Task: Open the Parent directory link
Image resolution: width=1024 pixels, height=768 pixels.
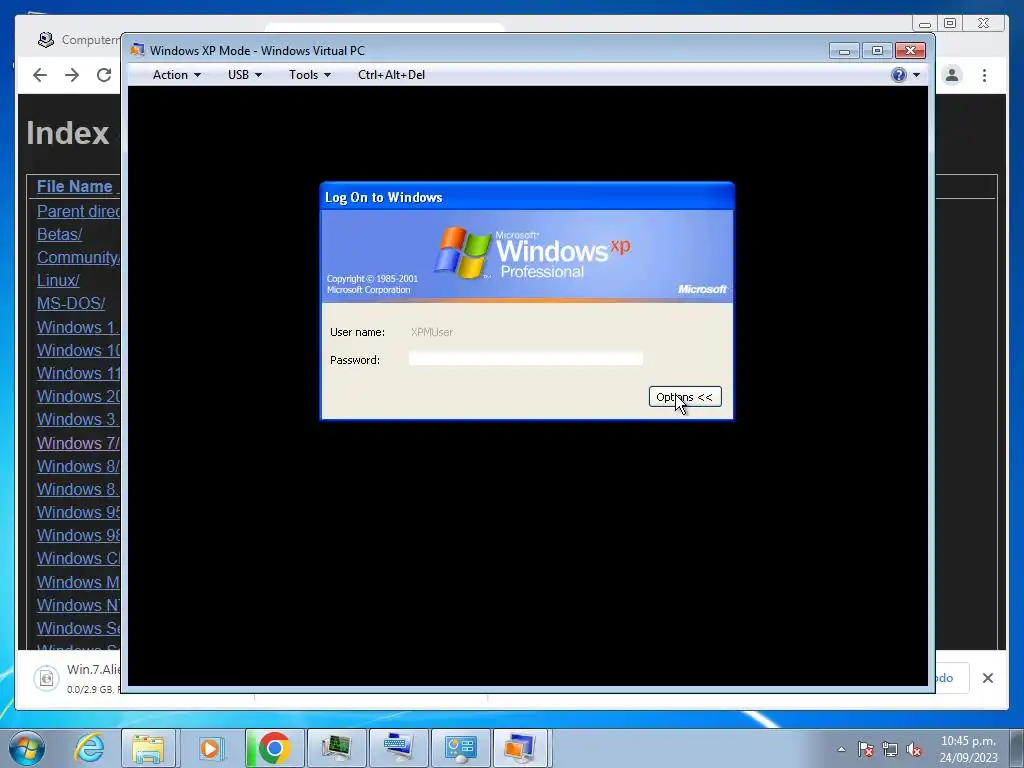Action: point(78,211)
